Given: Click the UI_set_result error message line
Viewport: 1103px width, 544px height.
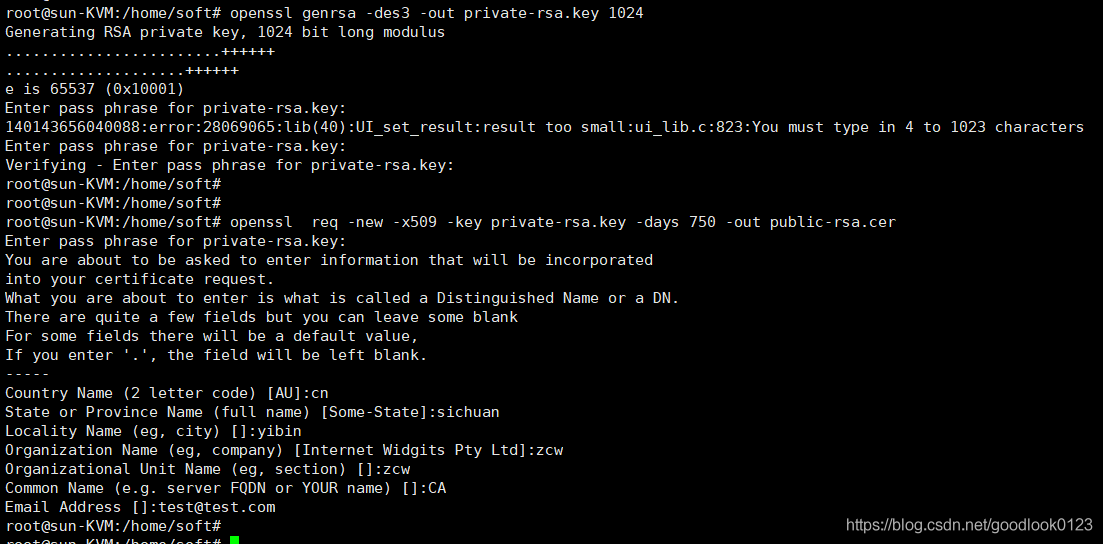Looking at the screenshot, I should click(544, 127).
